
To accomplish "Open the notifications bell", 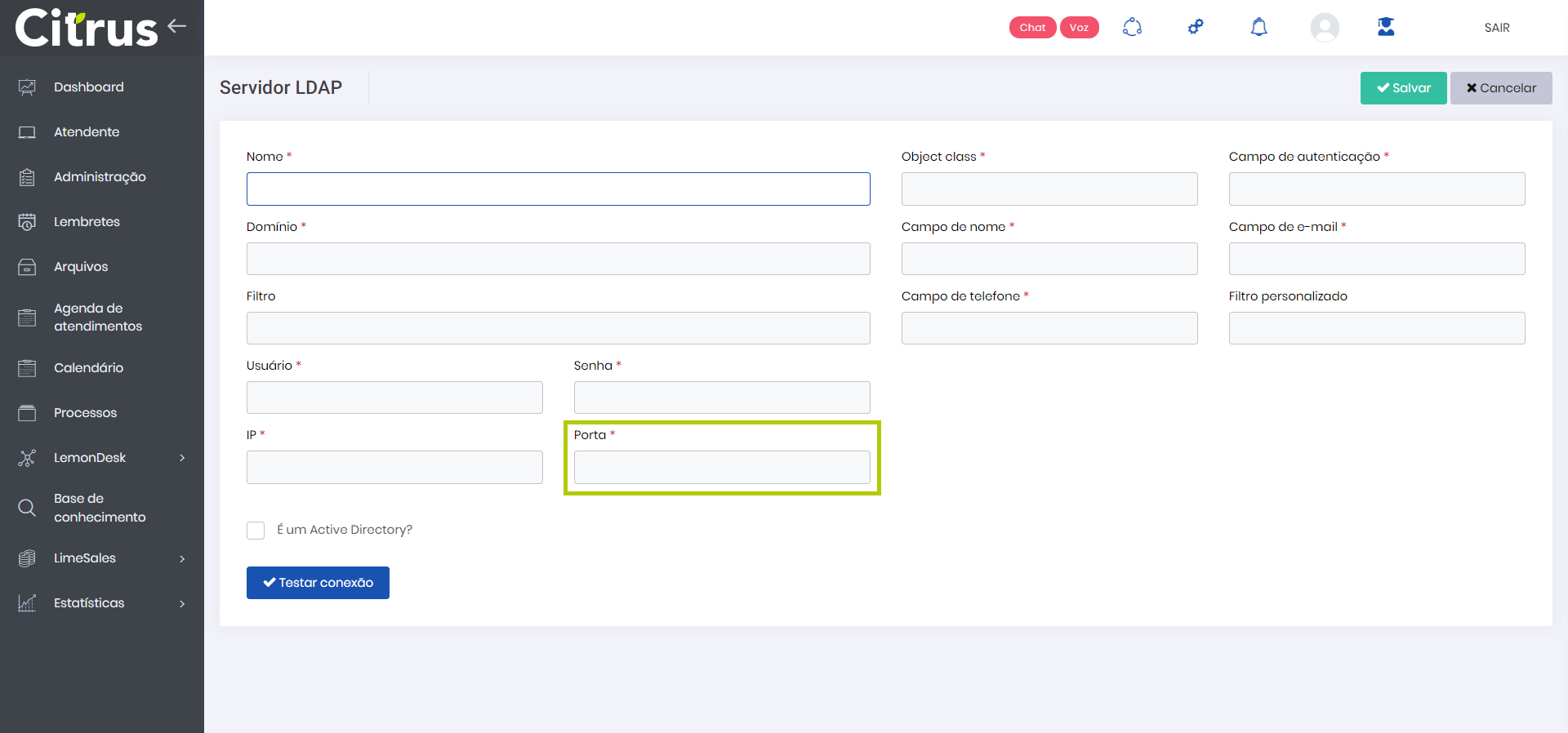I will coord(1258,27).
